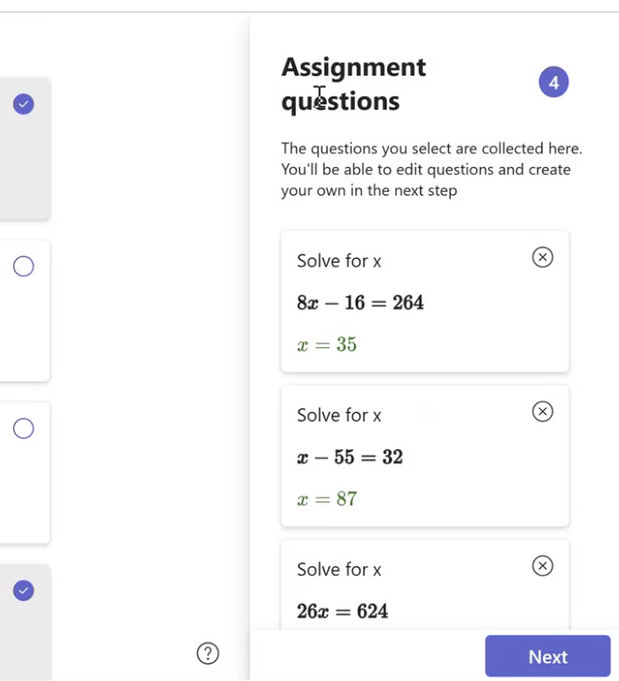
Task: Click the top gray highlighted card on left
Action: pos(25,149)
